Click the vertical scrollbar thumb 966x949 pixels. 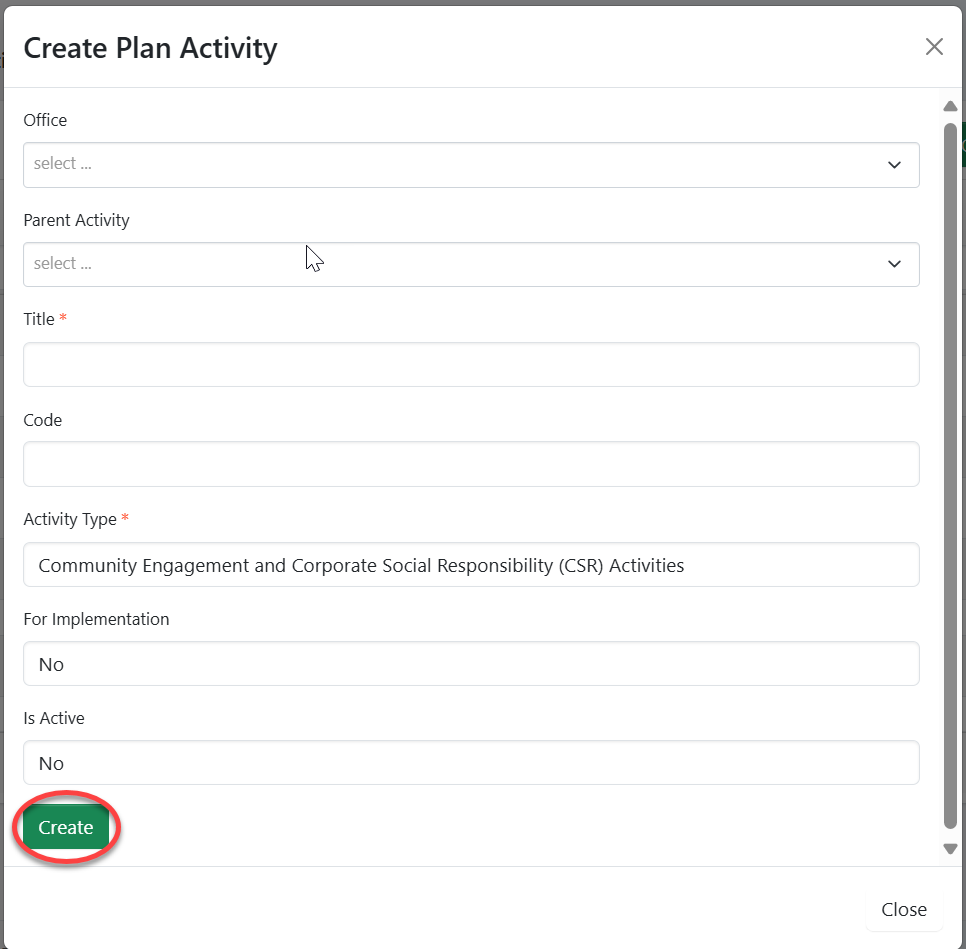(950, 475)
